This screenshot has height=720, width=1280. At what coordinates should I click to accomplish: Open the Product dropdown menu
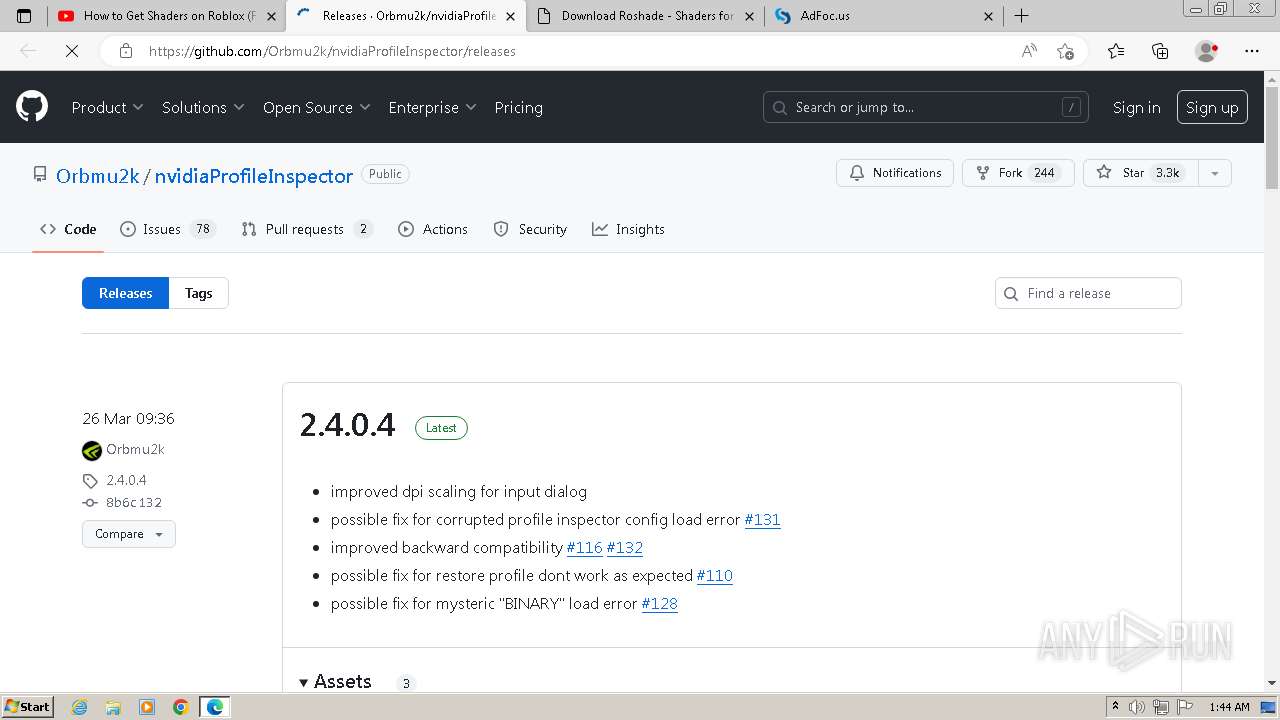(107, 107)
